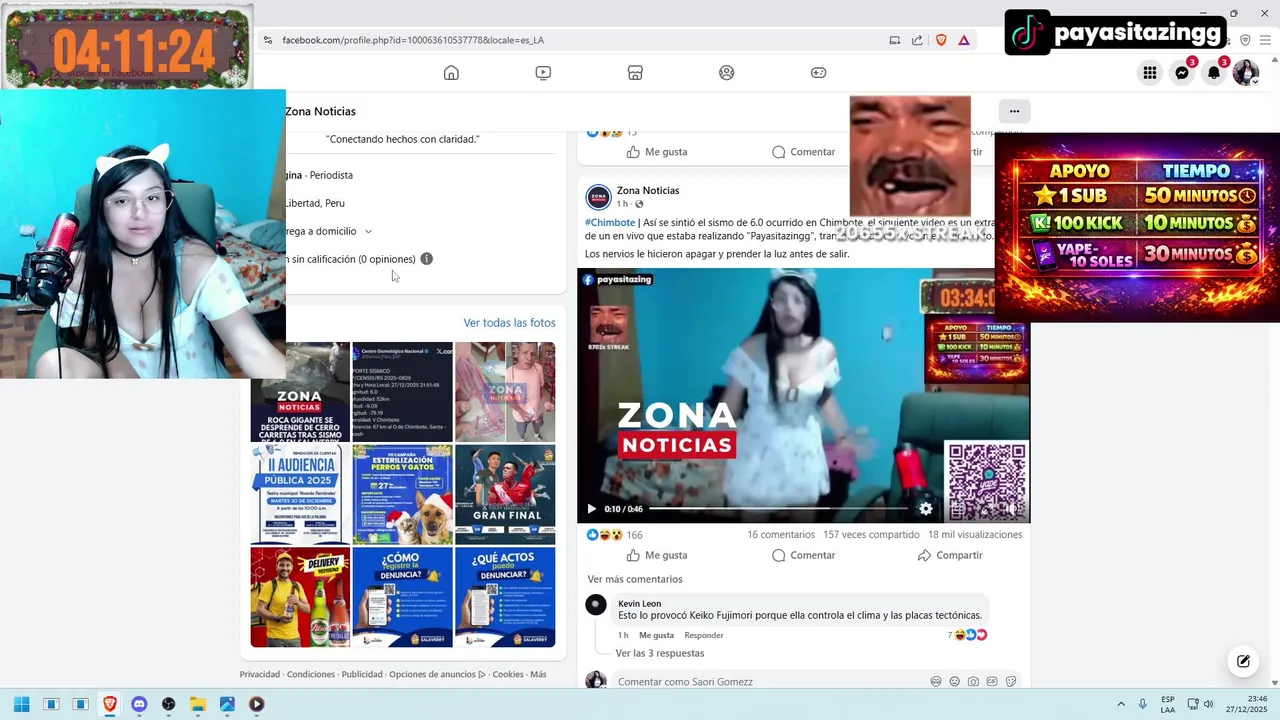Viewport: 1280px width, 720px height.
Task: Open the Roca Gigante news photo thumbnail
Action: (x=300, y=392)
